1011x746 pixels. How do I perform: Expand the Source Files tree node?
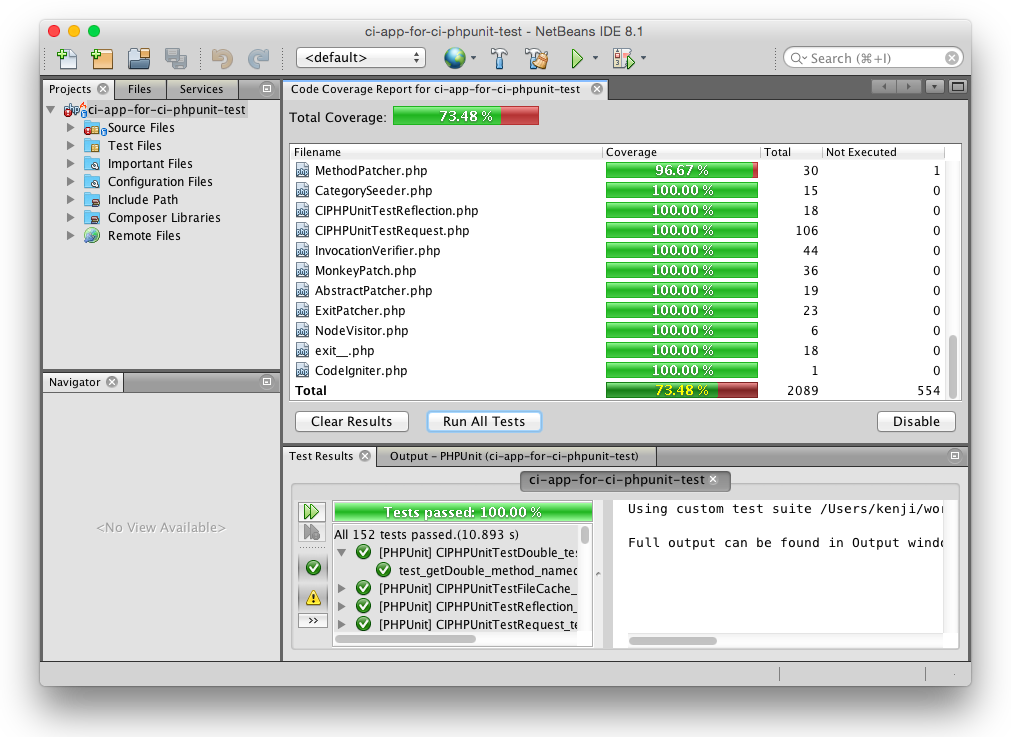point(70,127)
